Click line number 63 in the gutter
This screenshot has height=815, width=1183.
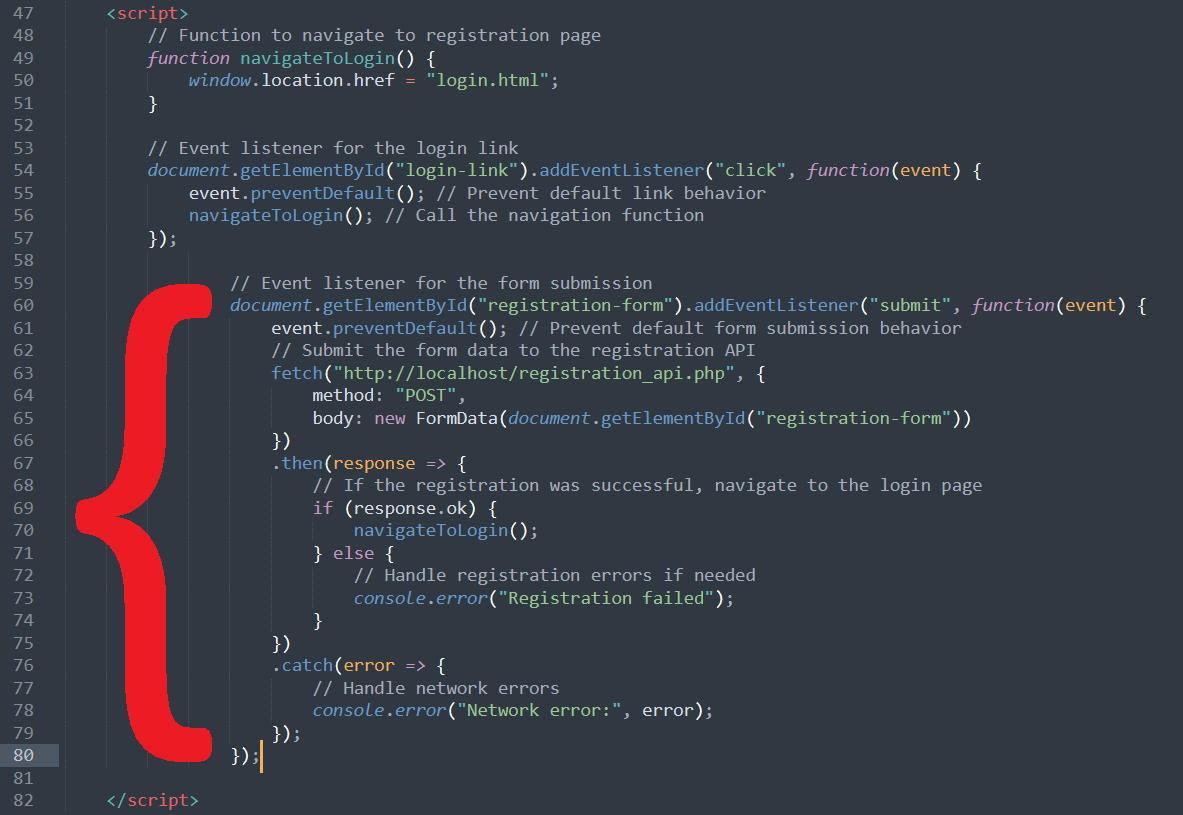(23, 373)
